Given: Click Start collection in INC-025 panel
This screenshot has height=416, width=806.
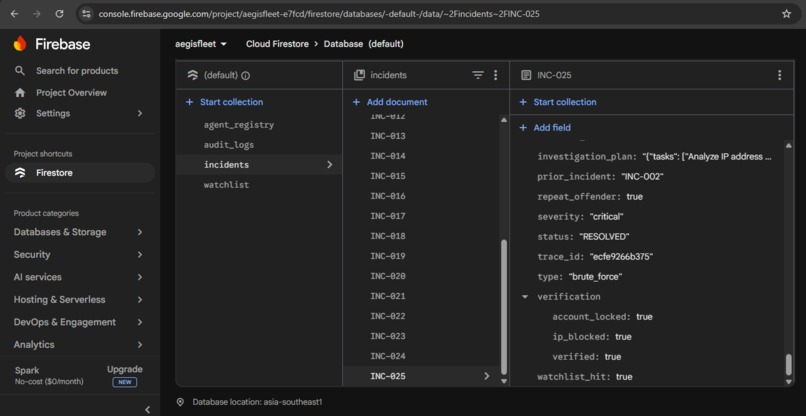Looking at the screenshot, I should point(558,102).
